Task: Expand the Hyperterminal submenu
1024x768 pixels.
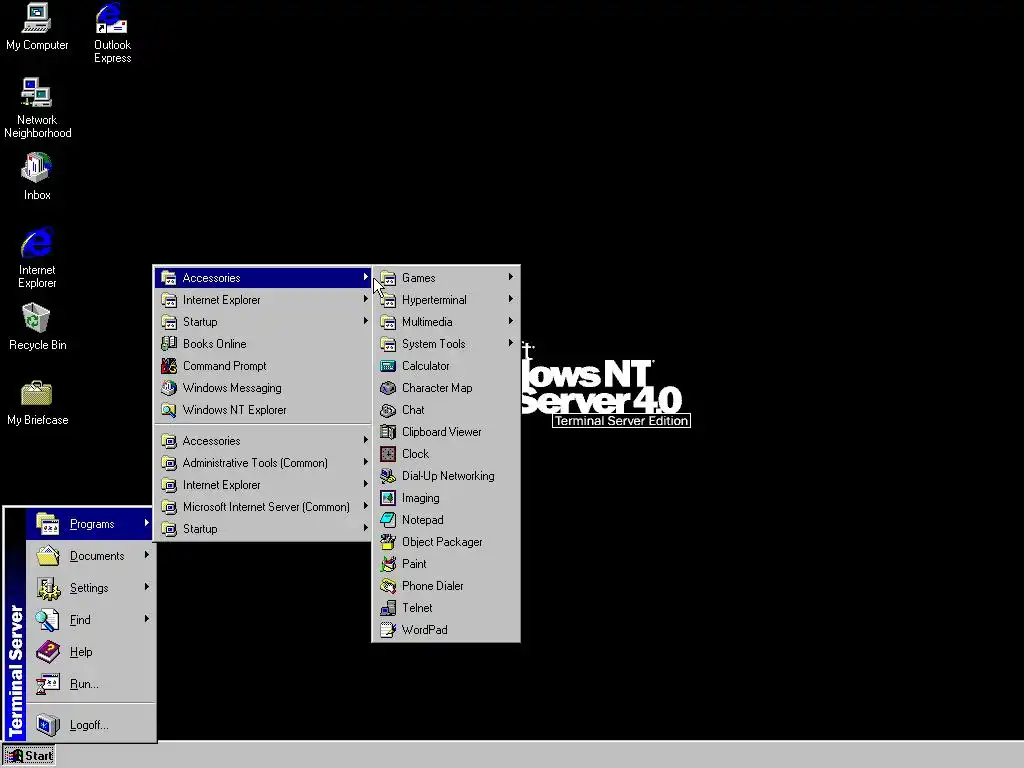Action: (446, 300)
